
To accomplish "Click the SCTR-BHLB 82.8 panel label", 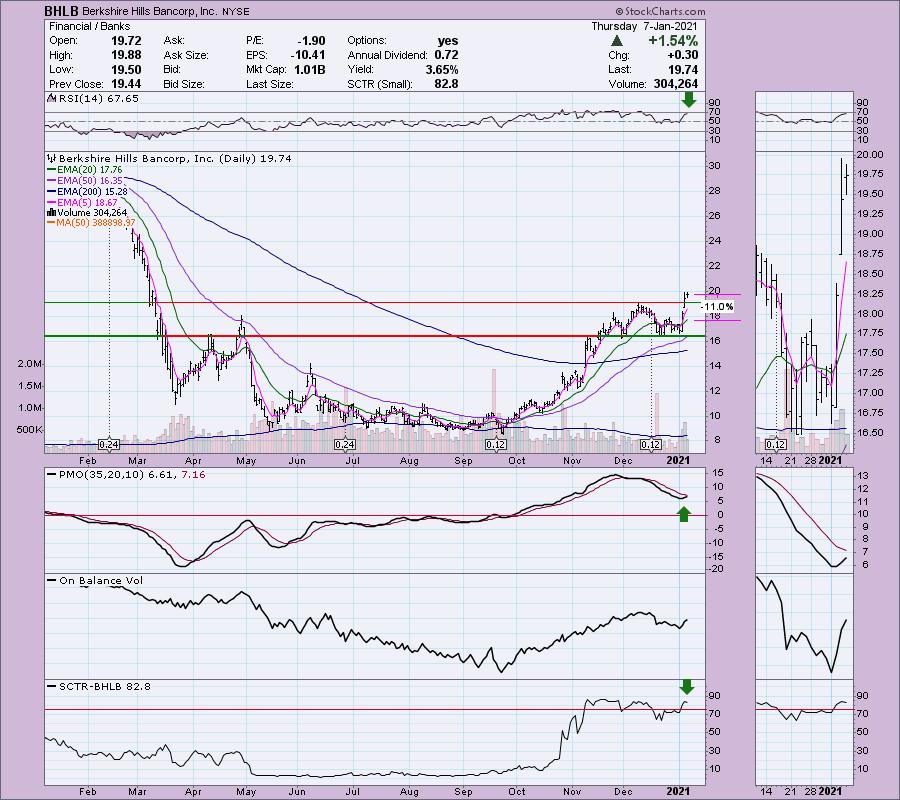I will point(104,686).
